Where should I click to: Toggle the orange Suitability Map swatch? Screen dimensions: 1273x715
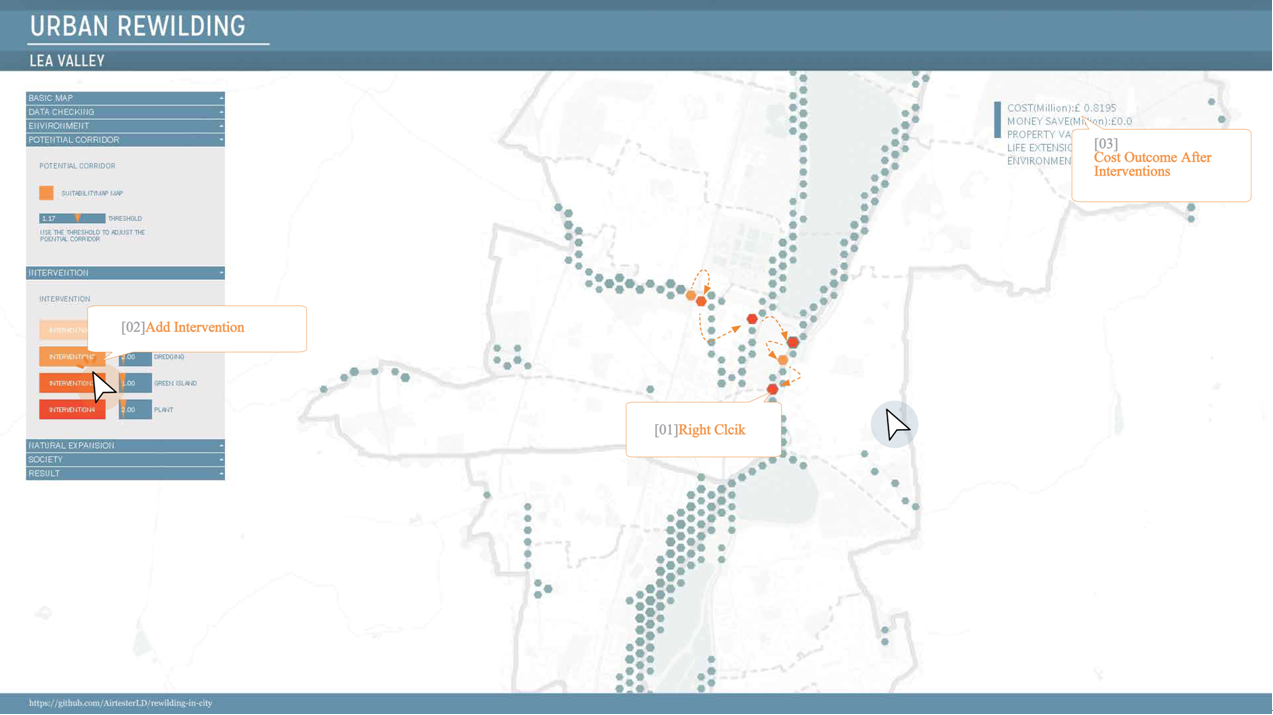coord(46,193)
